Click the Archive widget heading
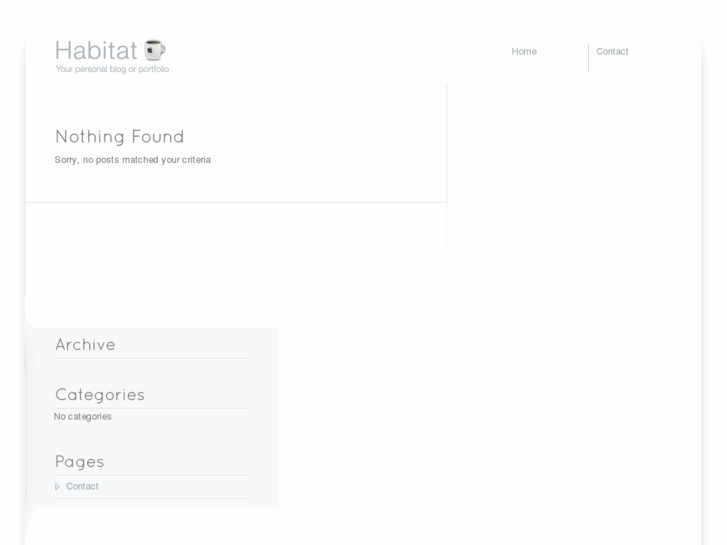Image resolution: width=727 pixels, height=545 pixels. point(86,345)
